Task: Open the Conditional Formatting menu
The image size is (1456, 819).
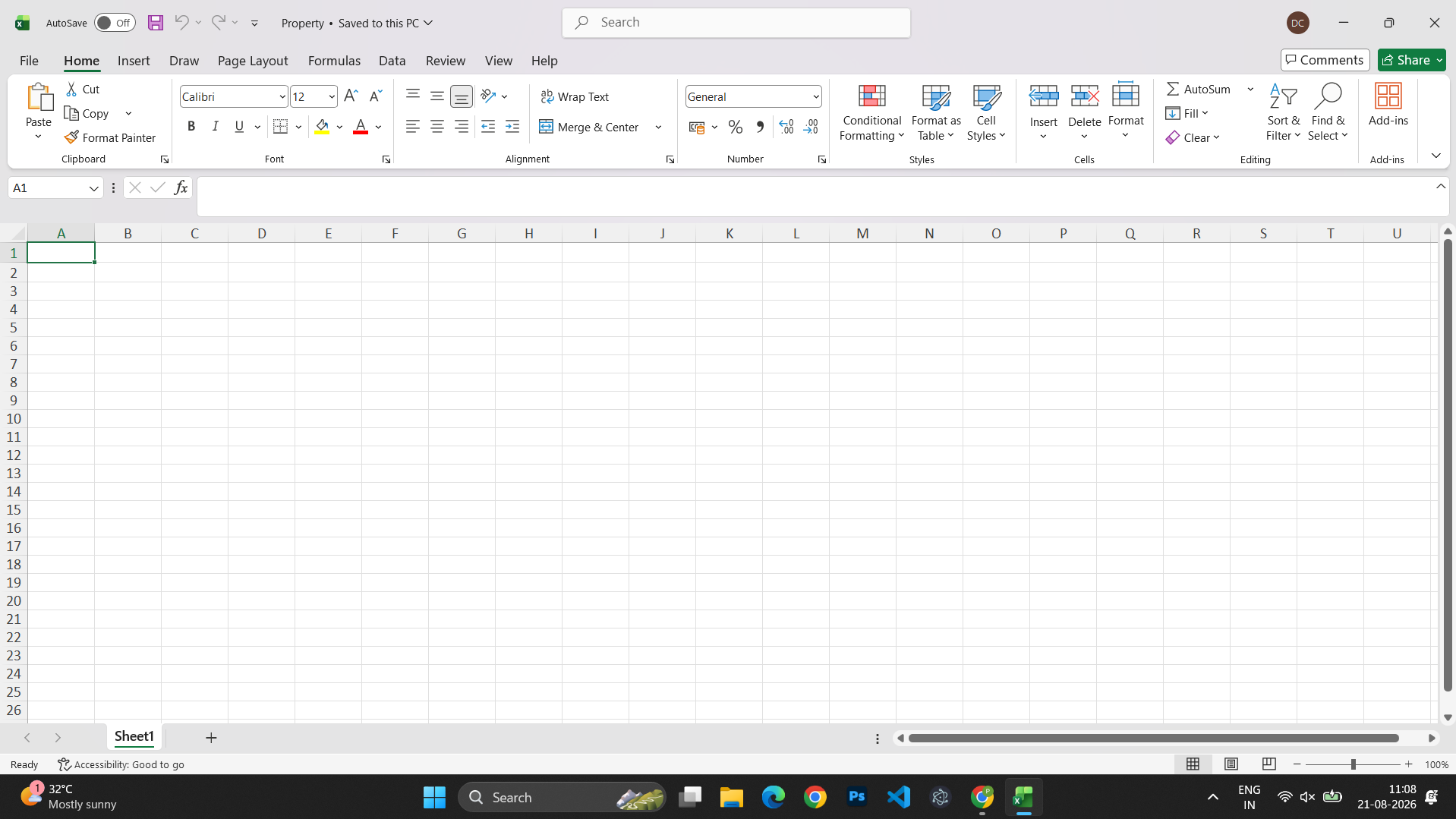Action: pos(871,112)
